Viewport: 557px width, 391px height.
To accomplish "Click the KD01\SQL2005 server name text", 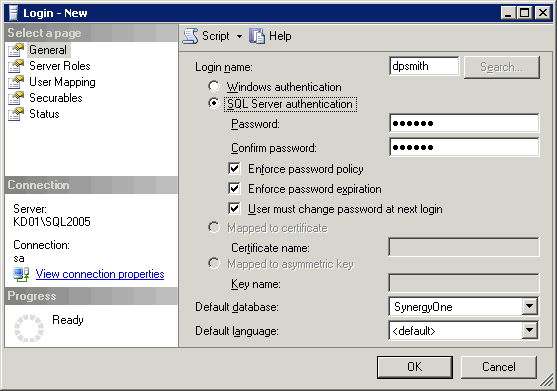I will click(52, 222).
